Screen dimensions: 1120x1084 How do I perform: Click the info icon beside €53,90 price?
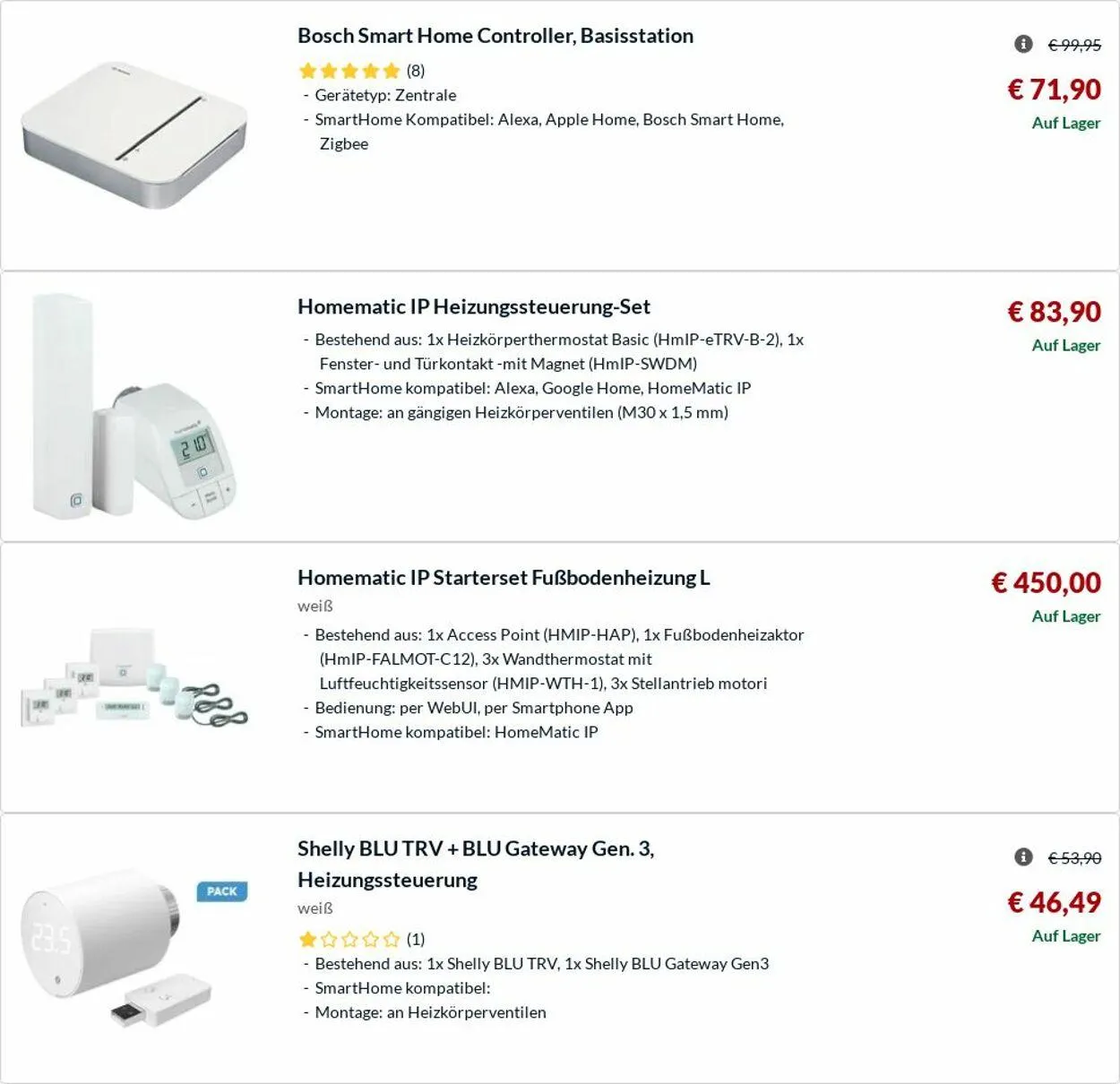pyautogui.click(x=1023, y=857)
